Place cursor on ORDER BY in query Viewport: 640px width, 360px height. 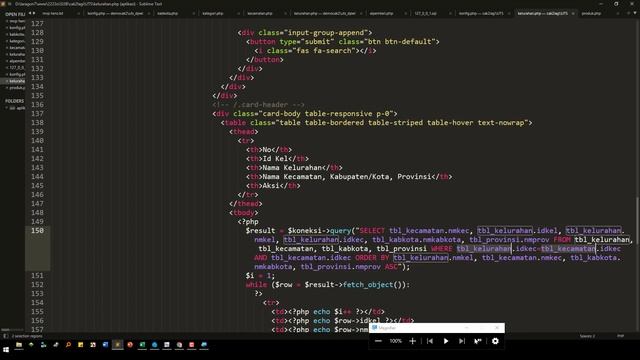point(372,258)
